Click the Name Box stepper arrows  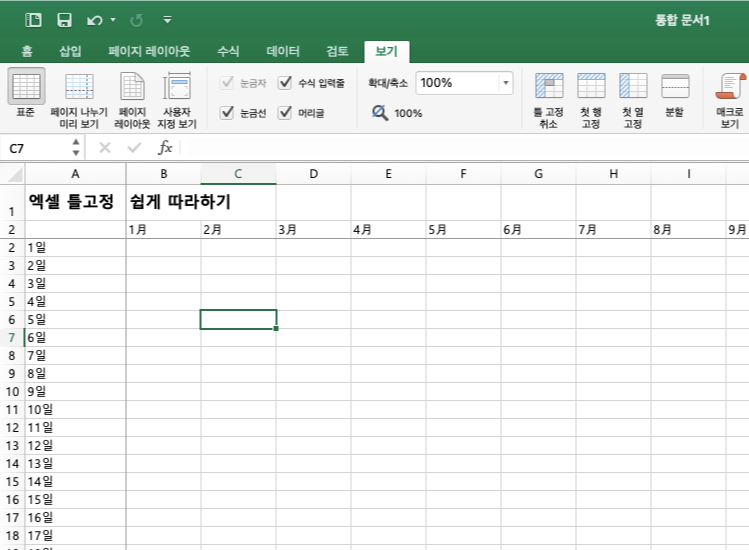tap(76, 147)
